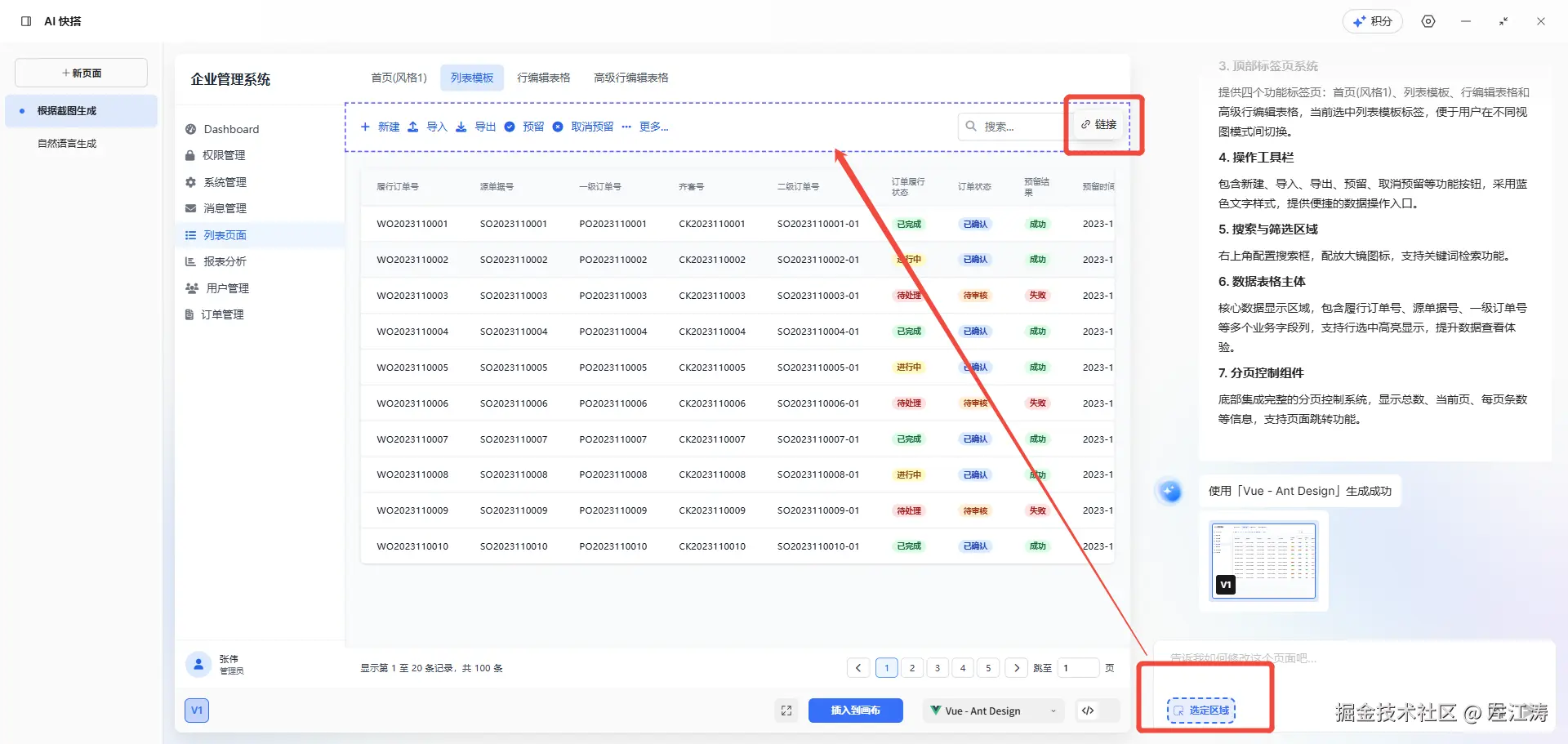Click cell CK2023110008 in the table
Image resolution: width=1568 pixels, height=744 pixels.
pos(712,474)
